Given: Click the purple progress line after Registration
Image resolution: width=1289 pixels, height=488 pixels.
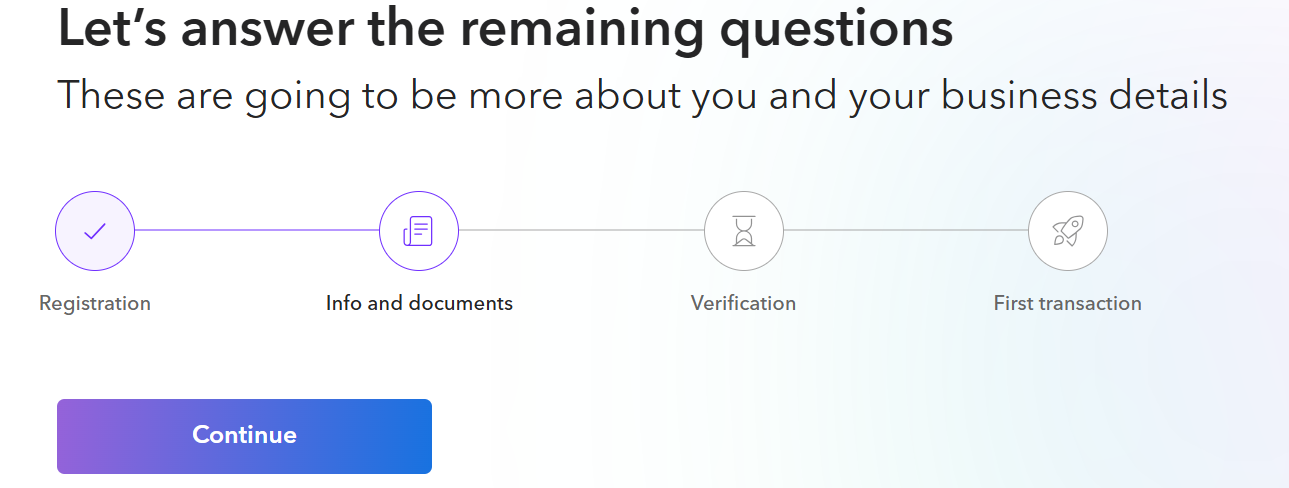Looking at the screenshot, I should tap(256, 230).
